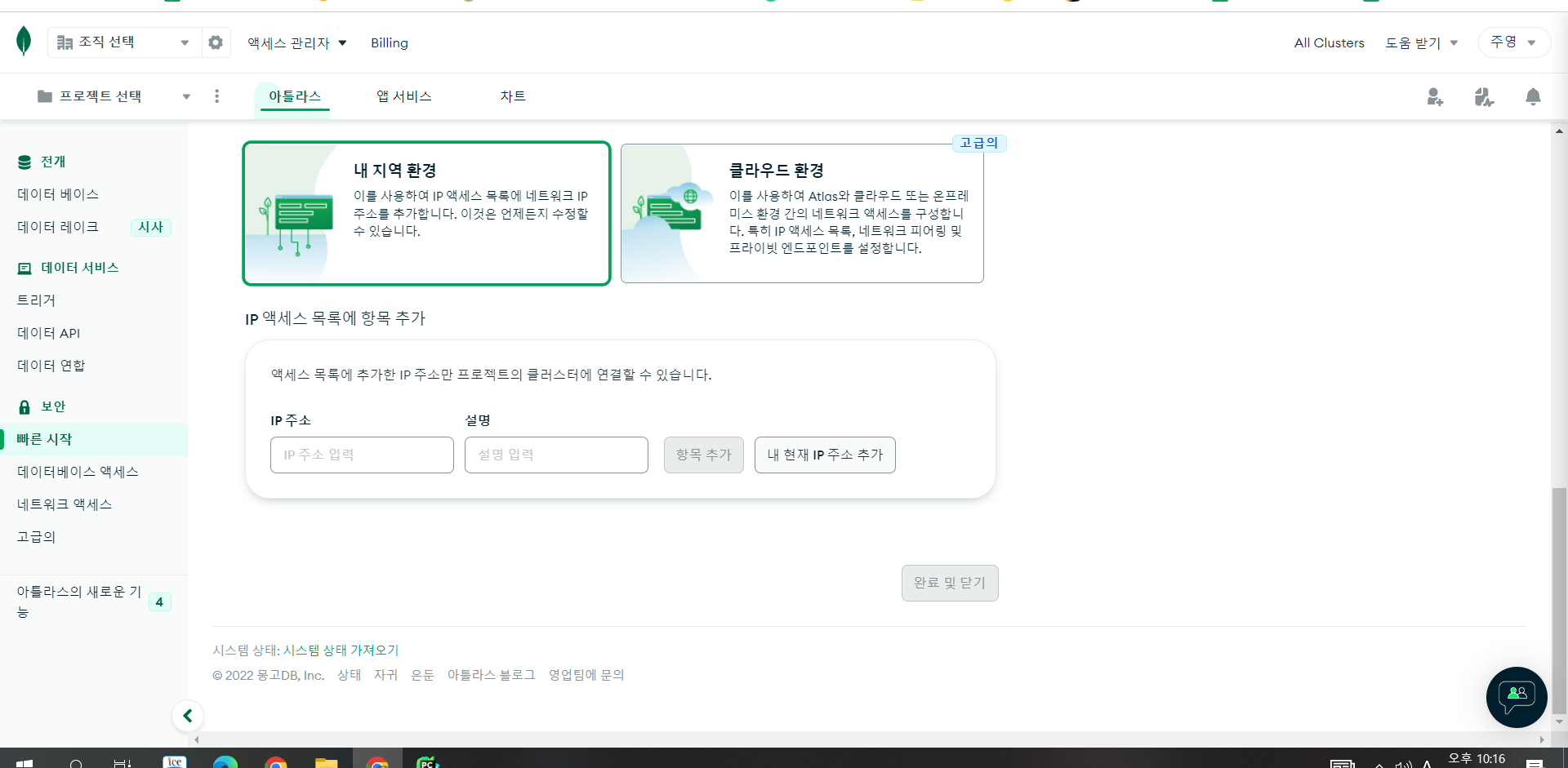Open organization settings gear icon
Viewport: 1568px width, 768px height.
(216, 42)
